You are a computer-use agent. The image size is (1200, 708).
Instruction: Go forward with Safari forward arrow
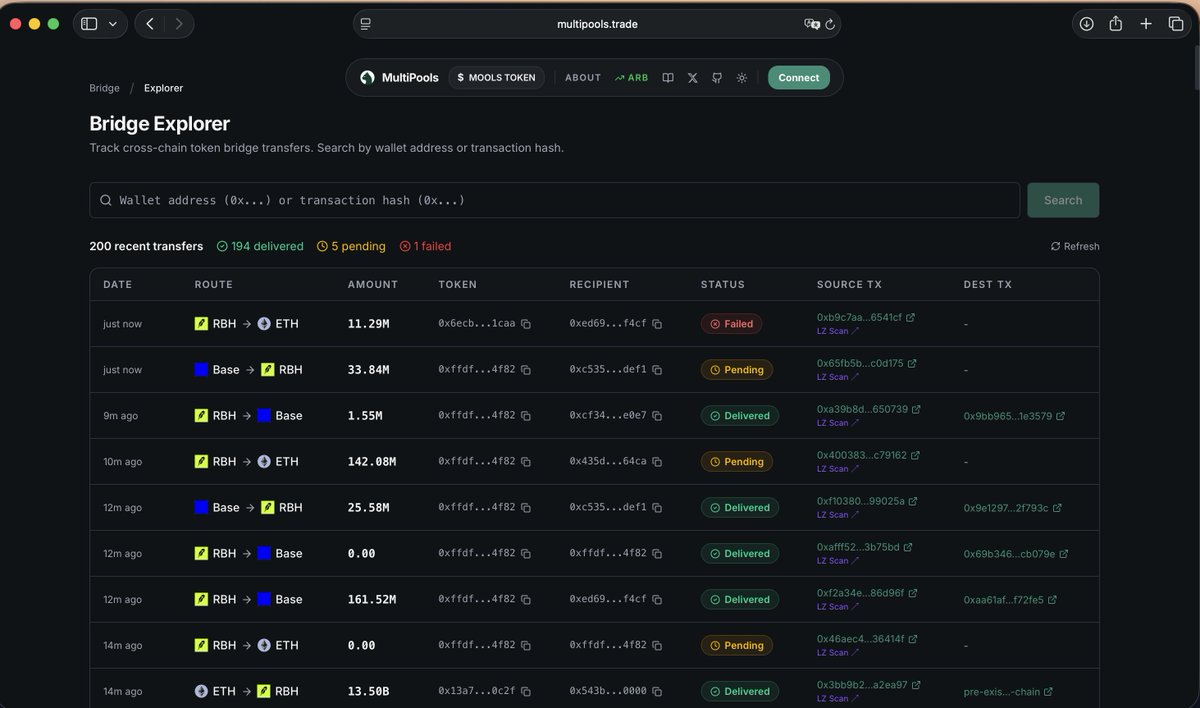coord(178,24)
